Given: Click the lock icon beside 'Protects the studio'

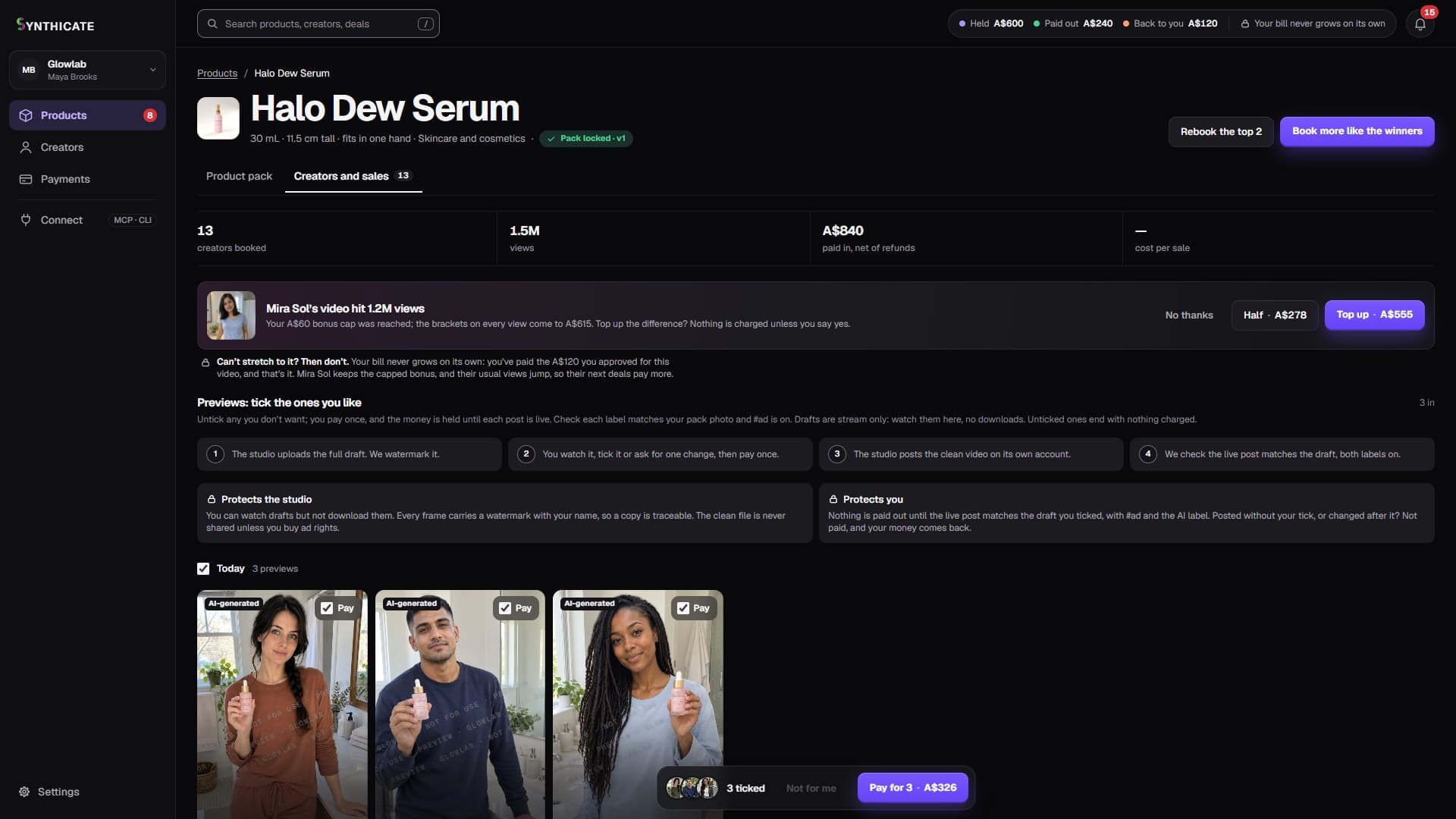Looking at the screenshot, I should click(212, 500).
